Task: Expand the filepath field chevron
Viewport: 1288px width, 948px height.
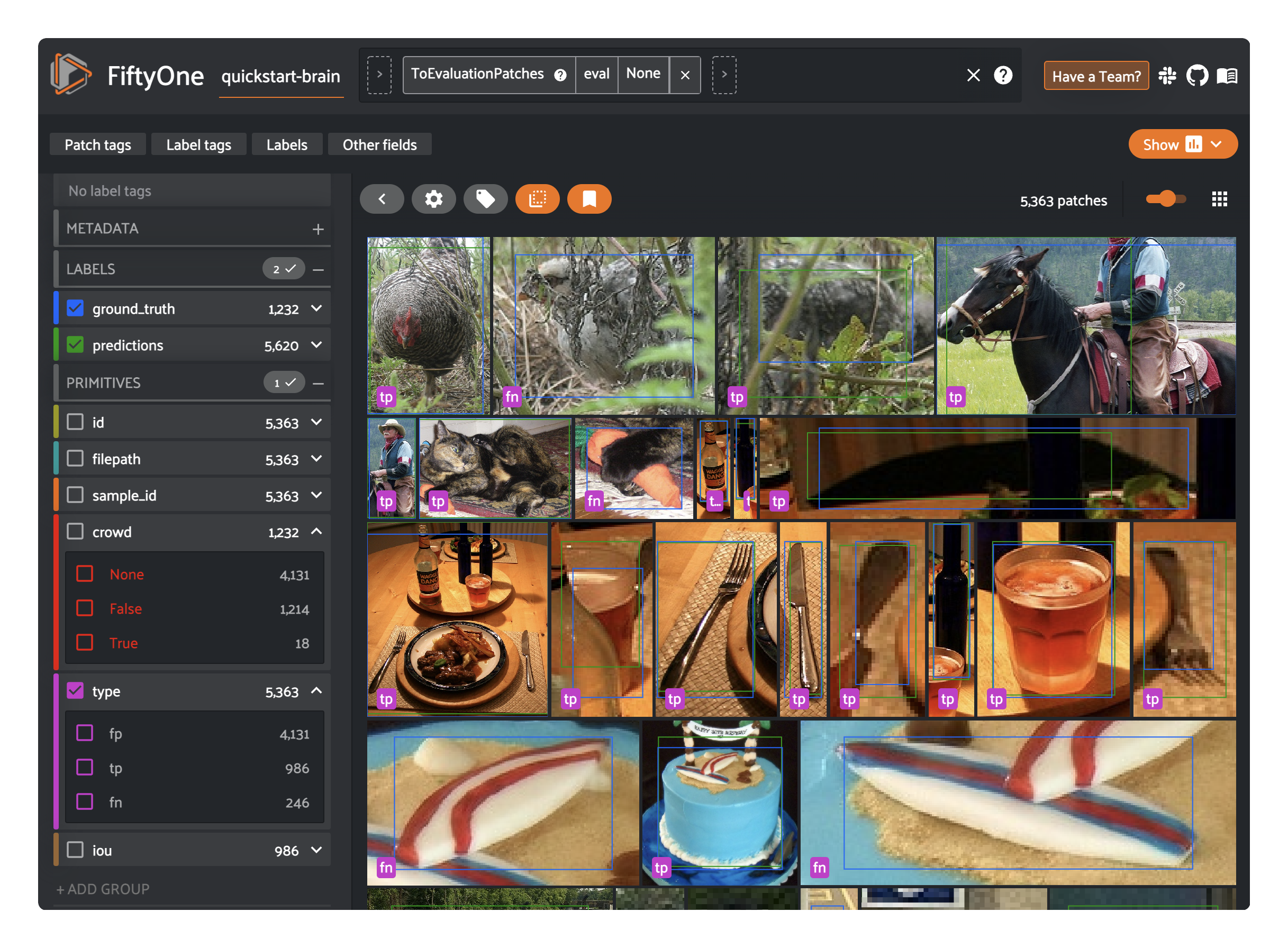Action: pyautogui.click(x=316, y=459)
